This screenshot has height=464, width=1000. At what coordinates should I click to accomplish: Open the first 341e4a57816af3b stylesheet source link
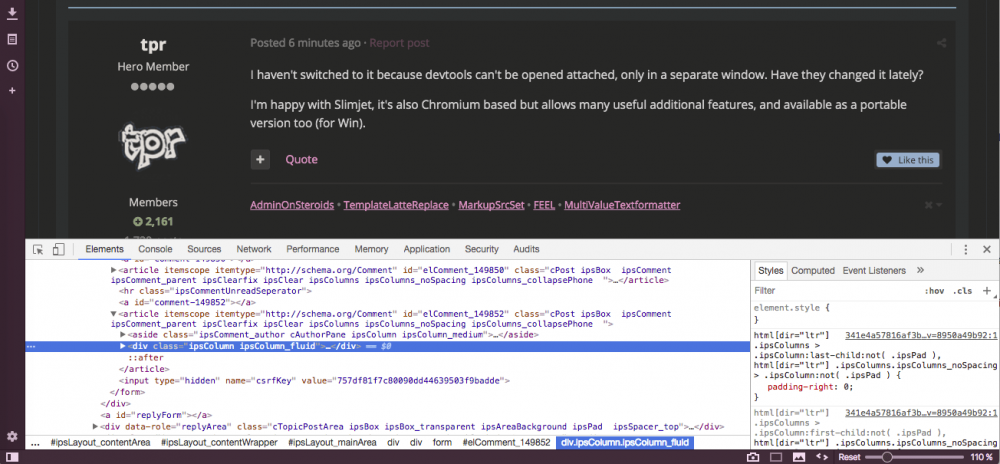[922, 335]
